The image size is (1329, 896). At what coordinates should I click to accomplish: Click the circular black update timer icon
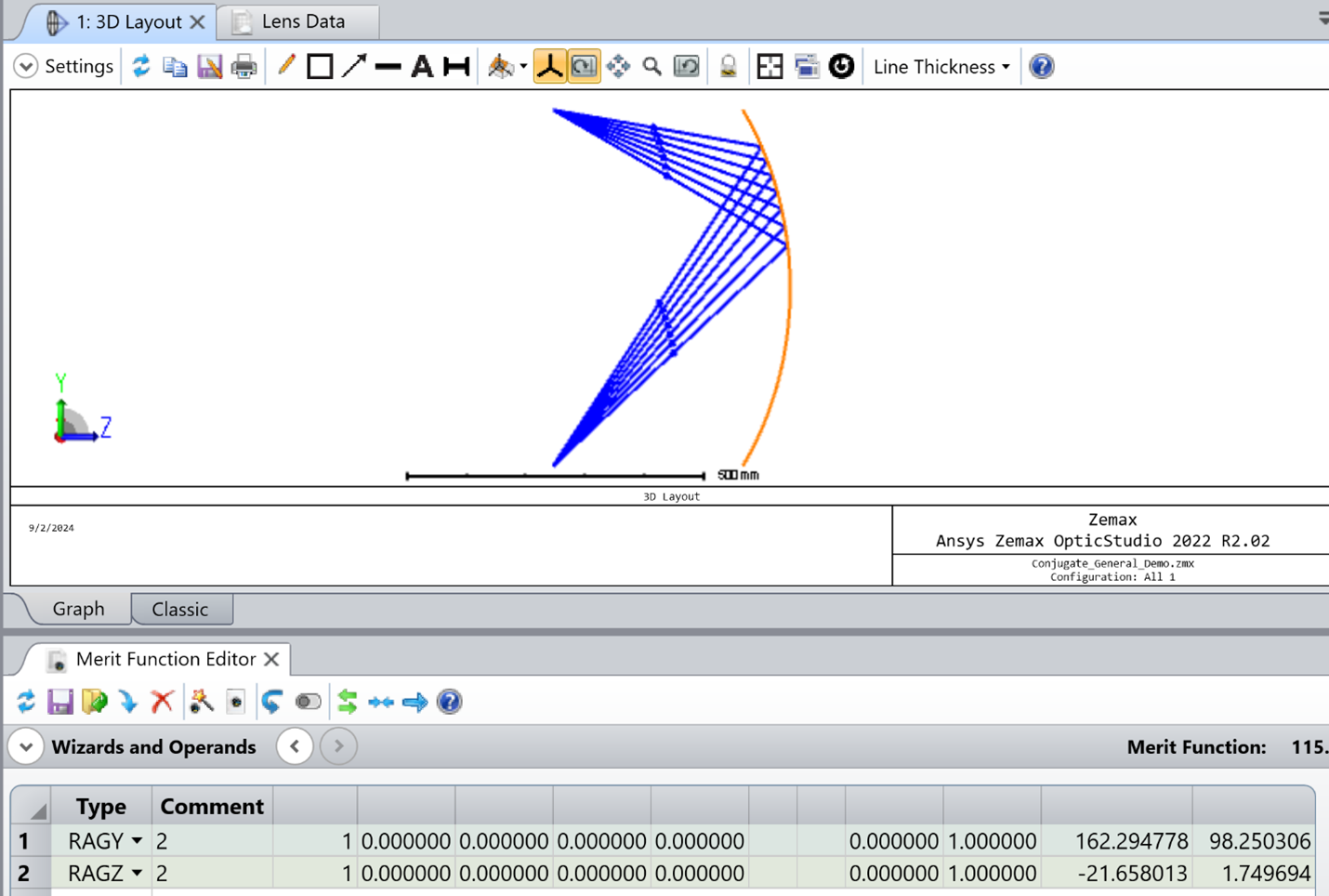(841, 66)
